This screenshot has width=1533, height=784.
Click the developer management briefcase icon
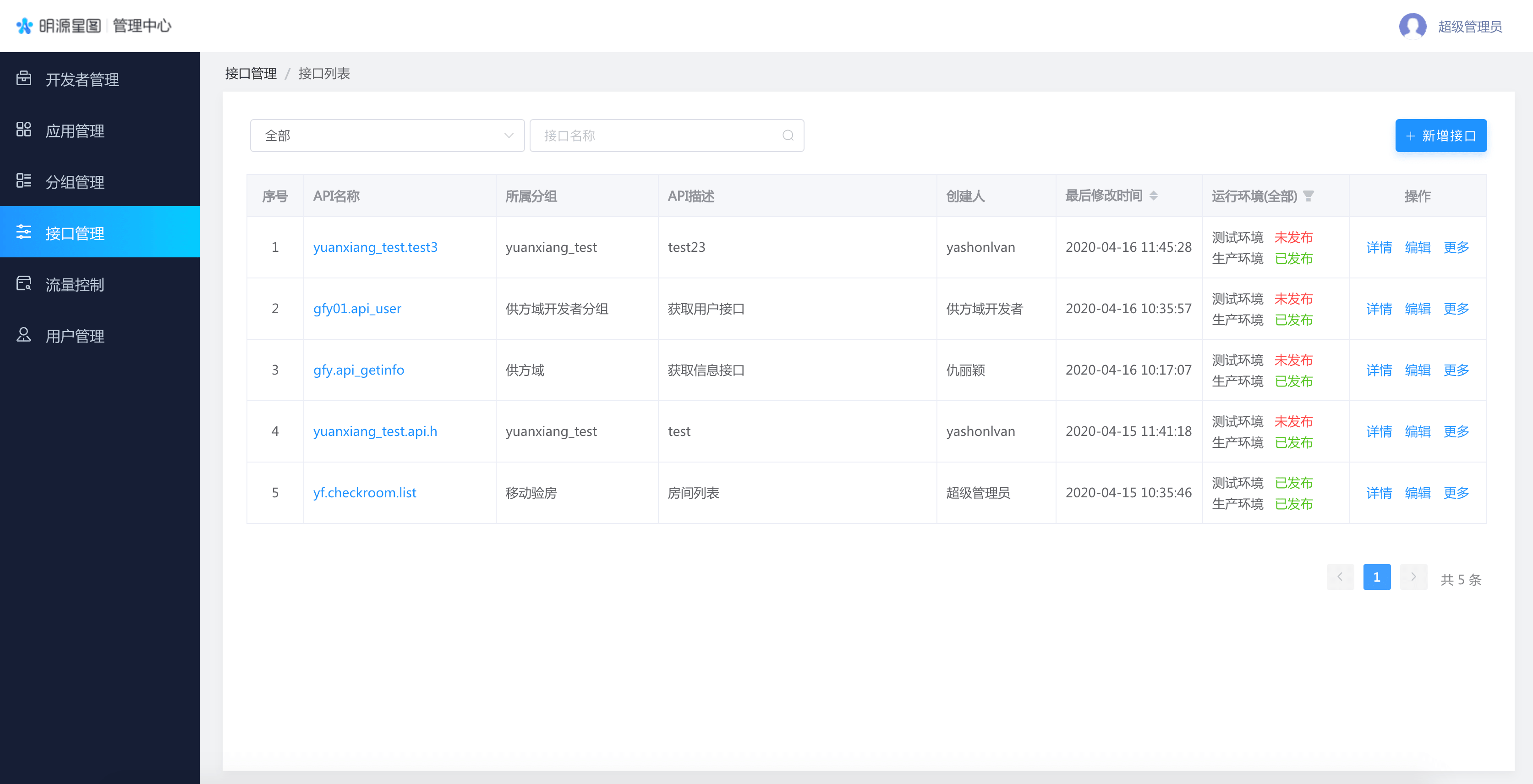click(x=24, y=78)
